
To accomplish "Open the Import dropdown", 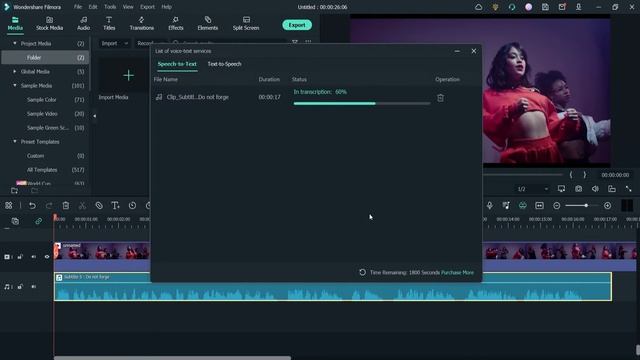I will 114,43.
